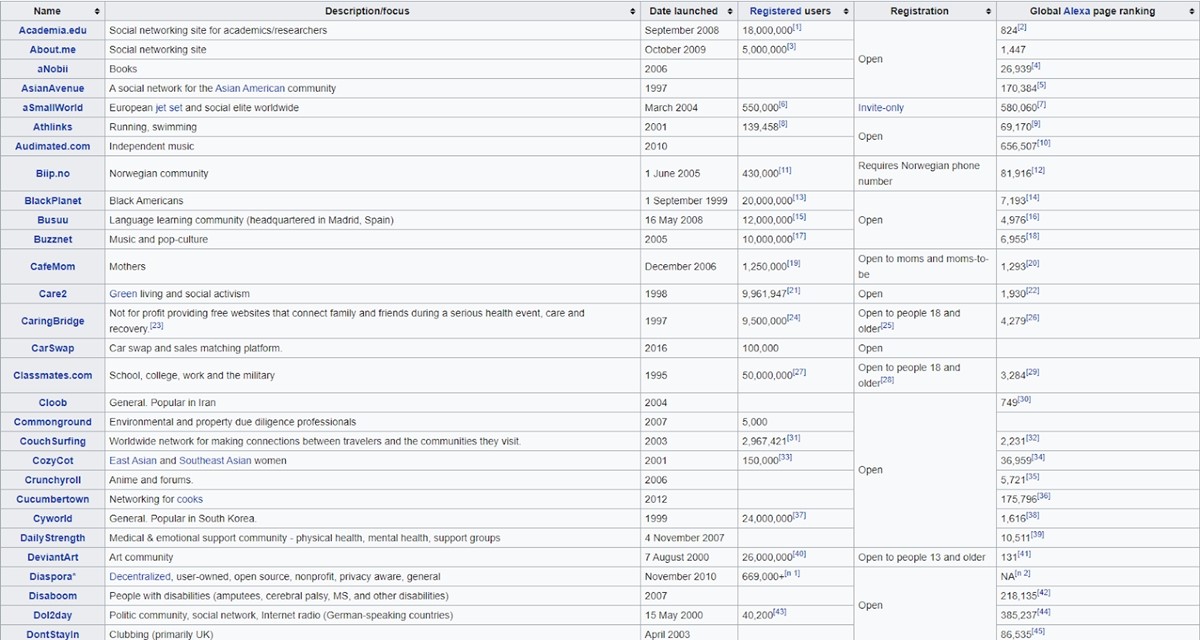Sort by Registration column arrows
Screen dimensions: 1200x640
(x=988, y=11)
